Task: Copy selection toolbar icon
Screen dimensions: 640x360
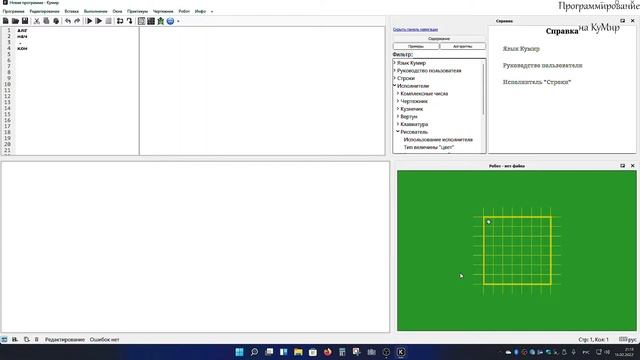Action: 46,21
